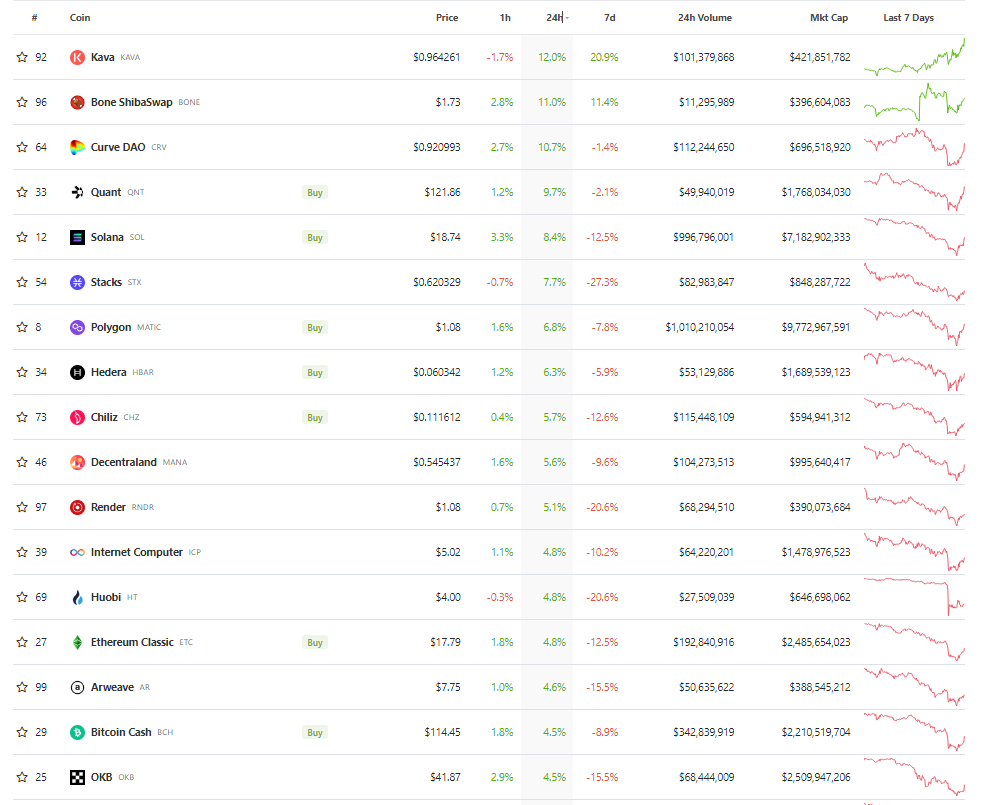Viewport: 988px width, 805px height.
Task: Star Curve DAO as favorite
Action: 22,147
